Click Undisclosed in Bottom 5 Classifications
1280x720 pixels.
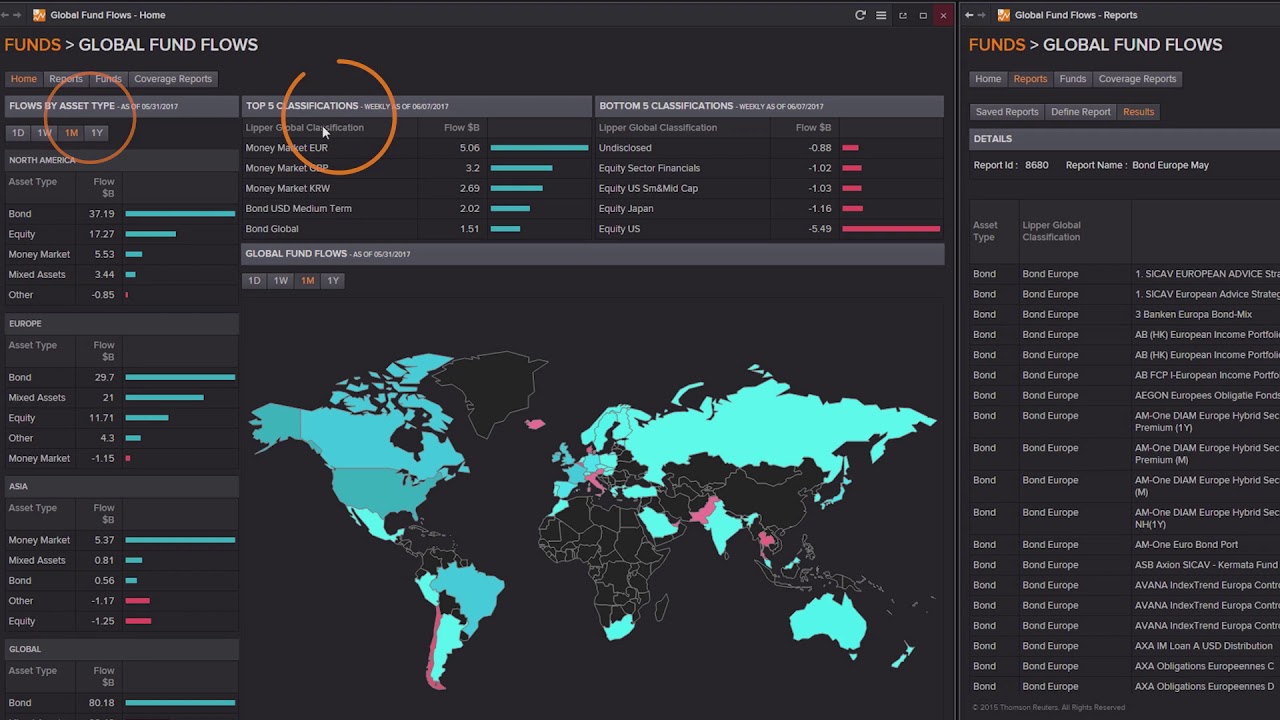click(x=625, y=148)
